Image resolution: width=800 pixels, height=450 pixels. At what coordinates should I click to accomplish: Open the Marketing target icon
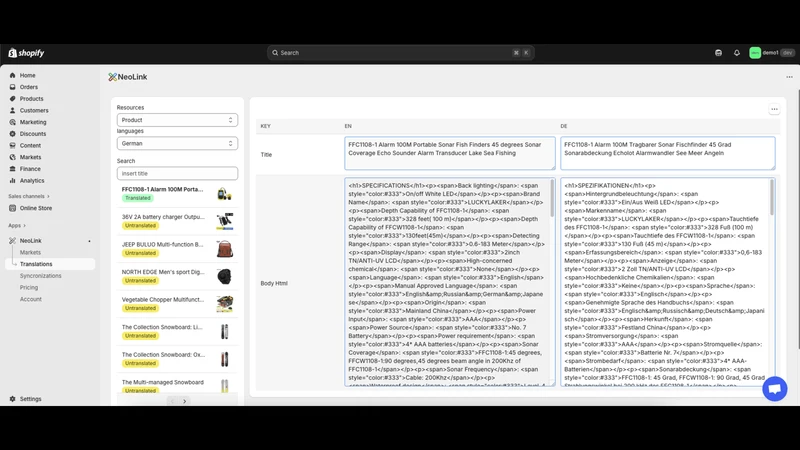12,122
